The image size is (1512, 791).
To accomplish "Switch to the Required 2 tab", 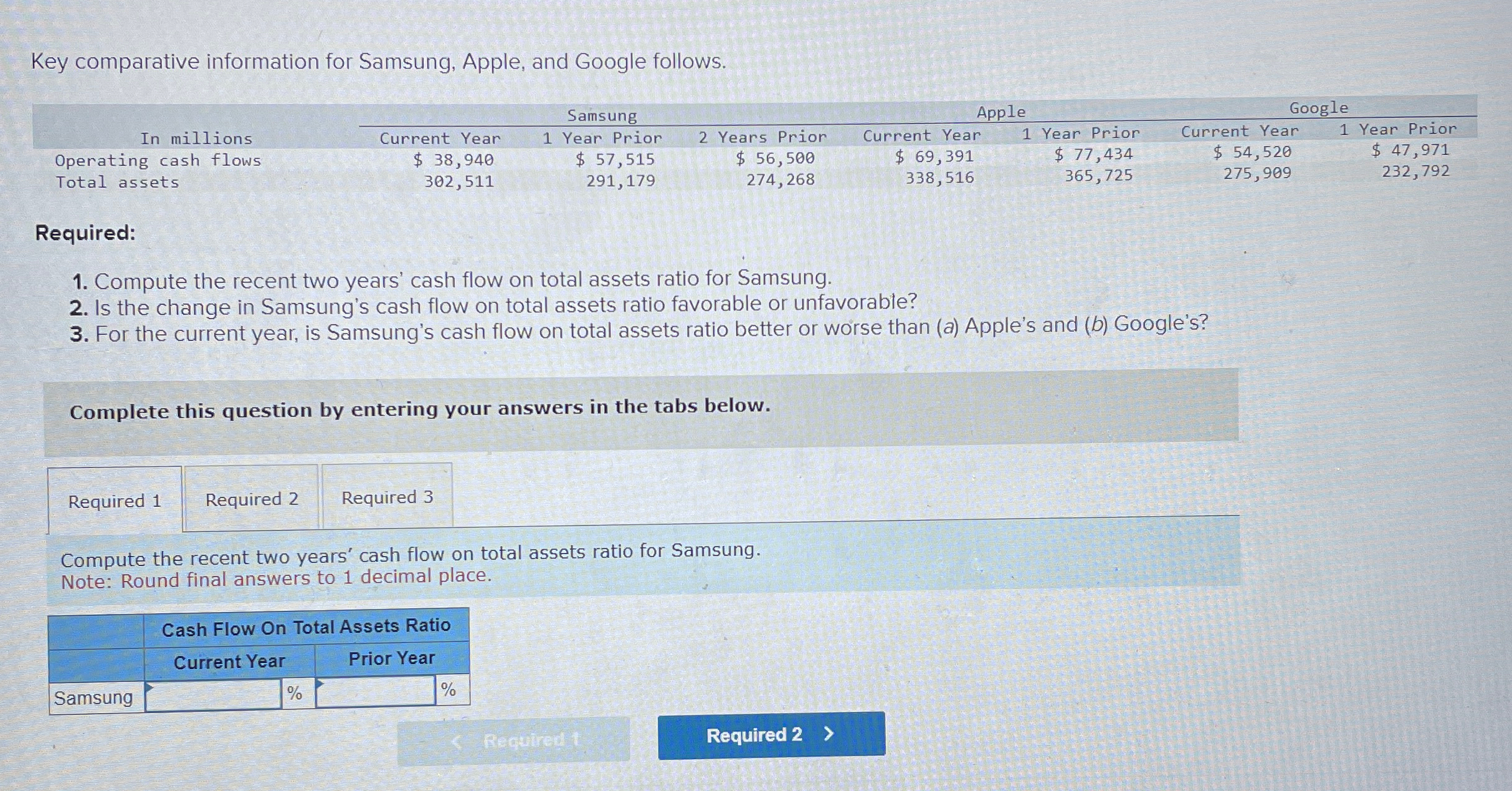I will pyautogui.click(x=252, y=499).
